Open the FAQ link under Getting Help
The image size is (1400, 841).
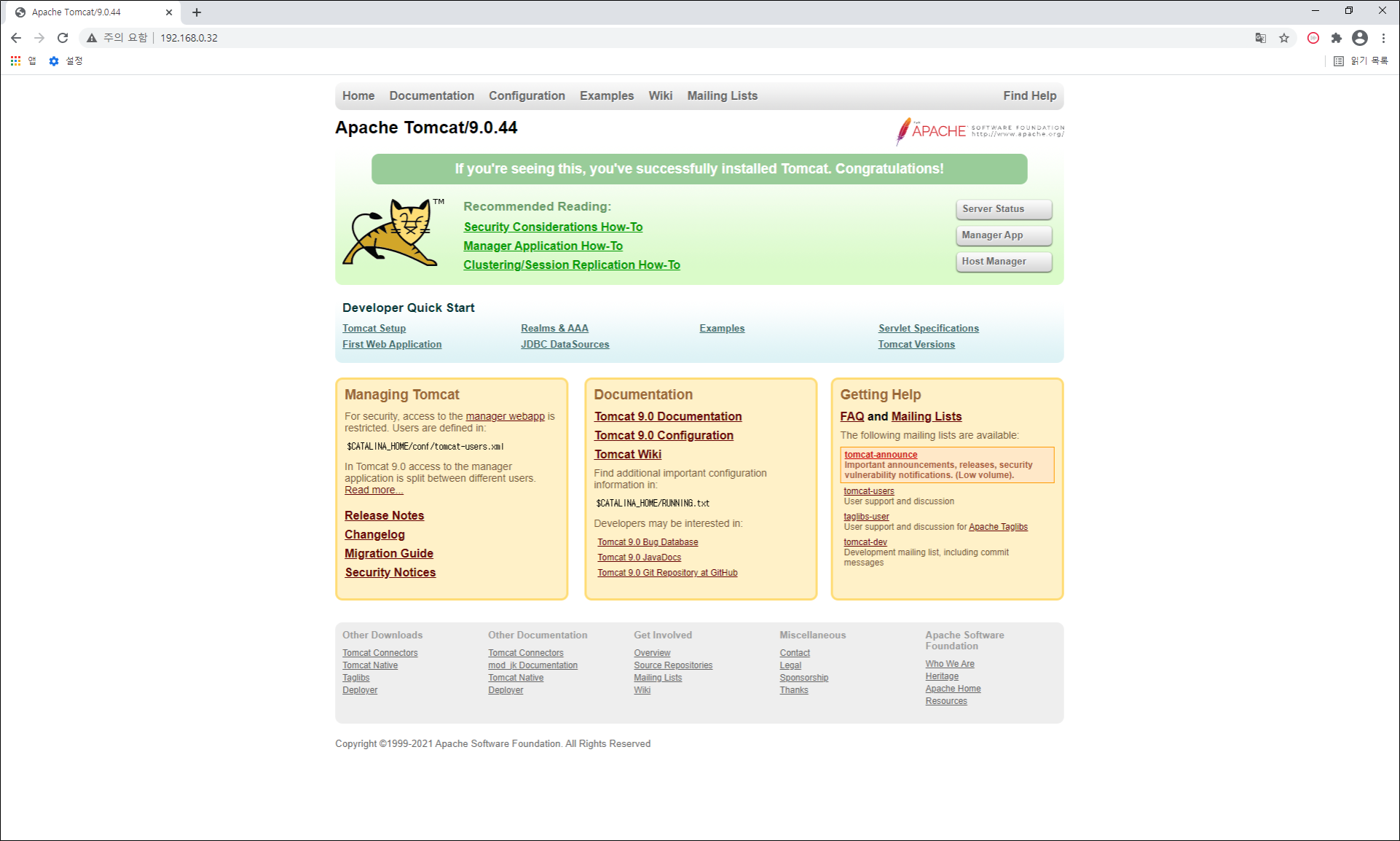pos(852,417)
